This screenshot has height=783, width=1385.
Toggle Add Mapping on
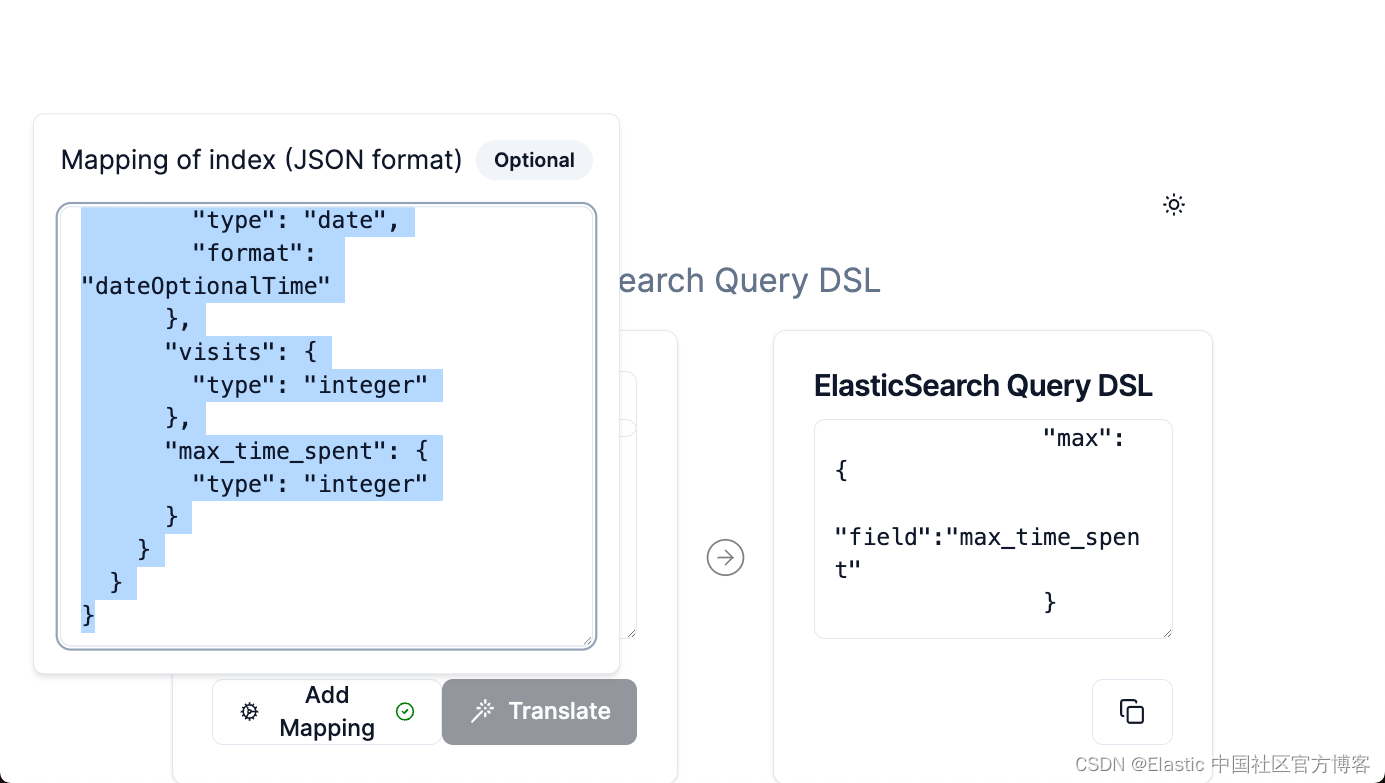click(326, 711)
